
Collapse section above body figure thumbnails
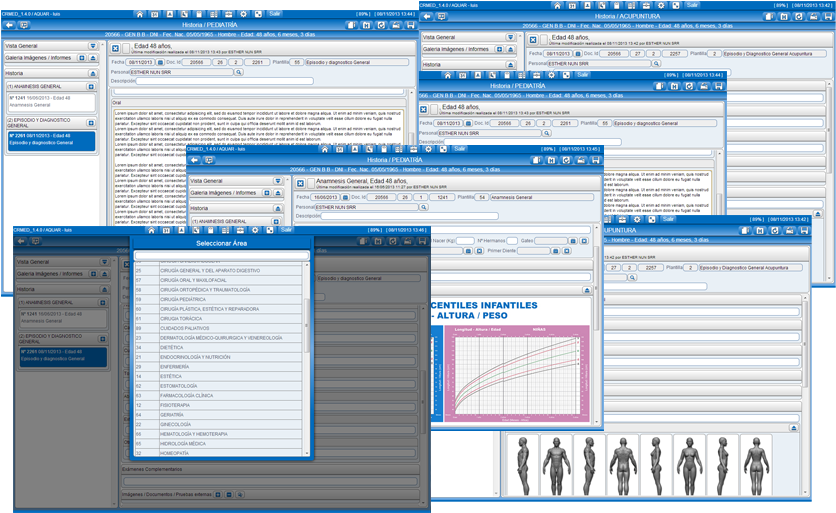pos(794,428)
